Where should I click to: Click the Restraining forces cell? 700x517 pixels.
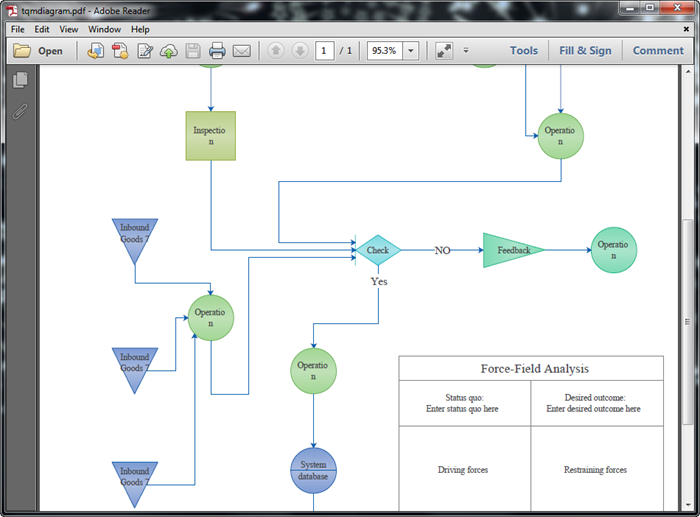tap(597, 469)
